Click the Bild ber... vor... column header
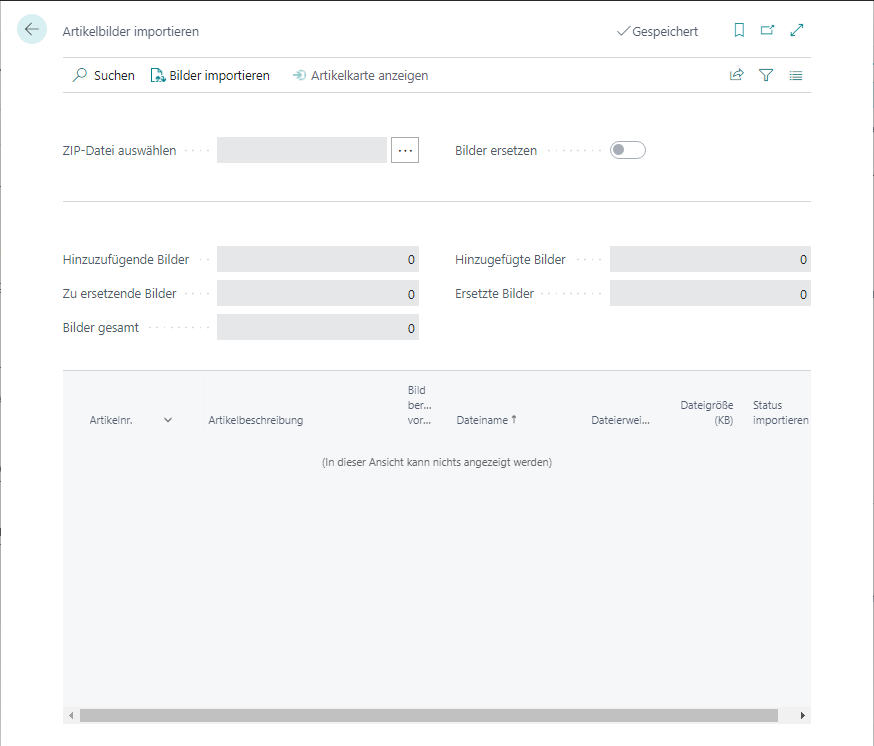The width and height of the screenshot is (874, 746). (x=419, y=405)
